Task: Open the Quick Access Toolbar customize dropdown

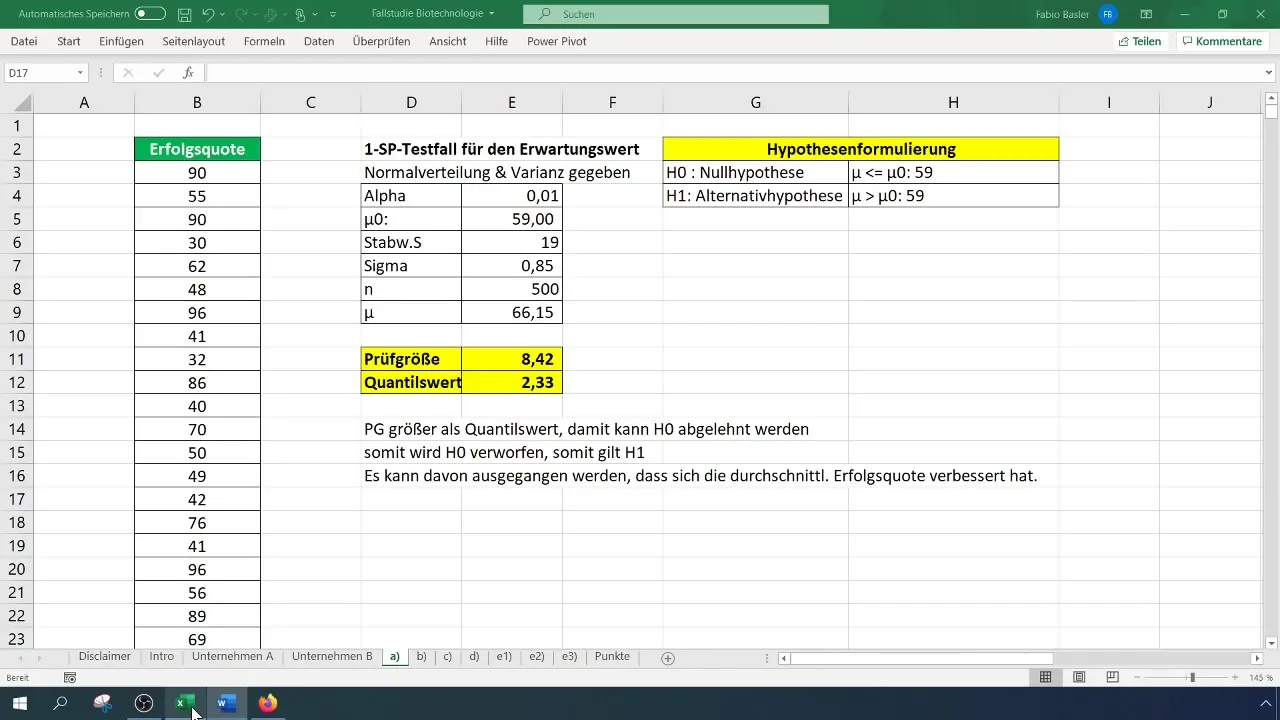Action: point(333,15)
